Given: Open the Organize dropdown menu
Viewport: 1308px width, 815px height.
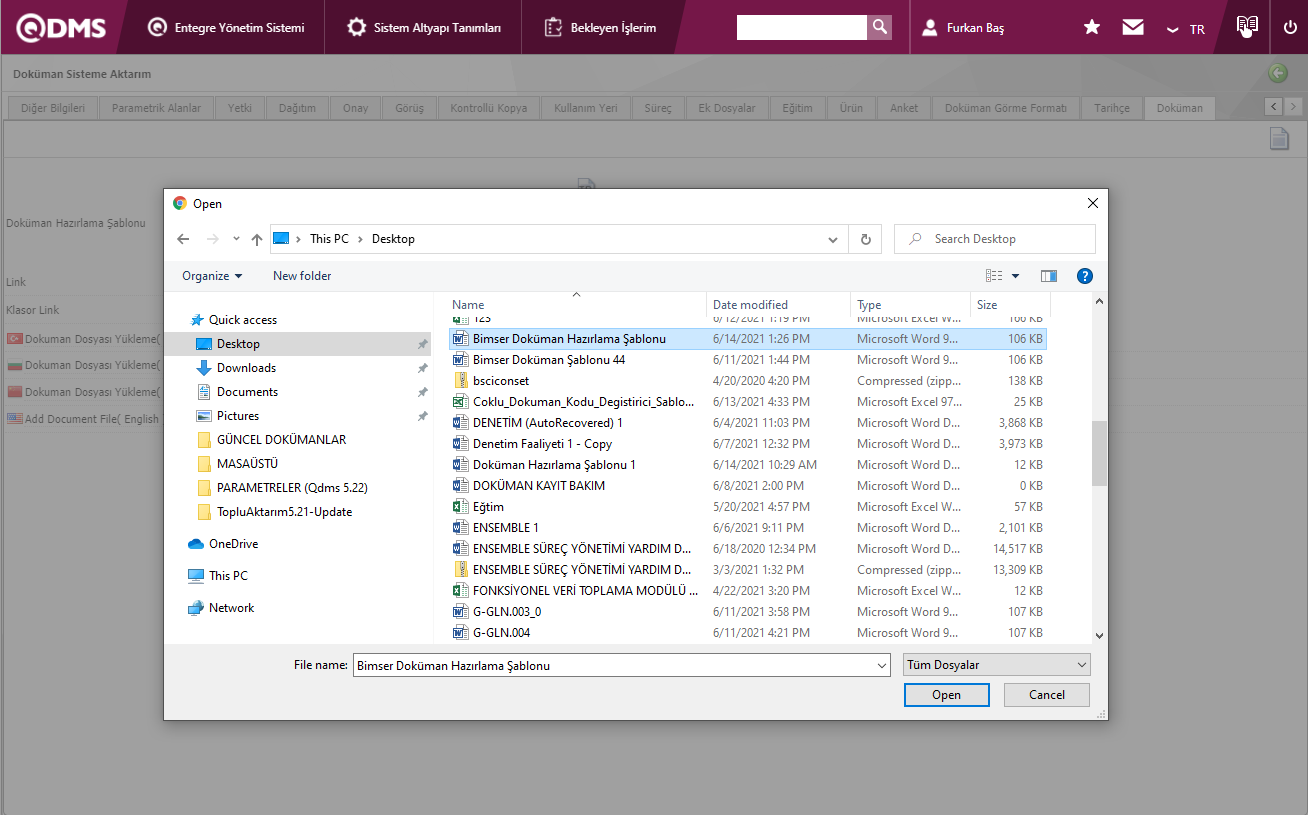Looking at the screenshot, I should tap(212, 276).
